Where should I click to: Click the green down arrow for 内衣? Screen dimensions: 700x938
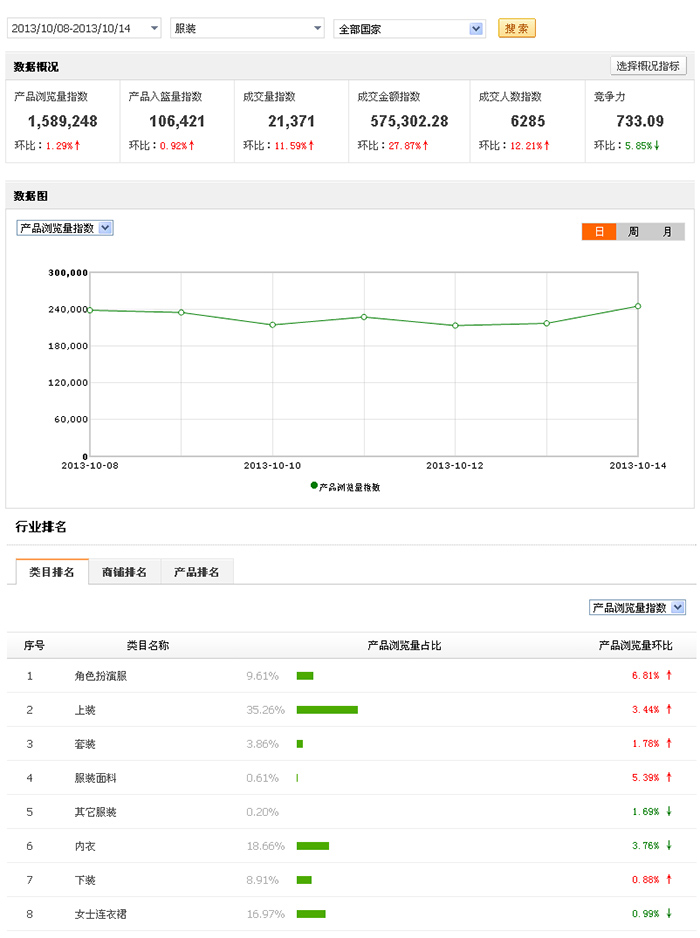[x=669, y=846]
